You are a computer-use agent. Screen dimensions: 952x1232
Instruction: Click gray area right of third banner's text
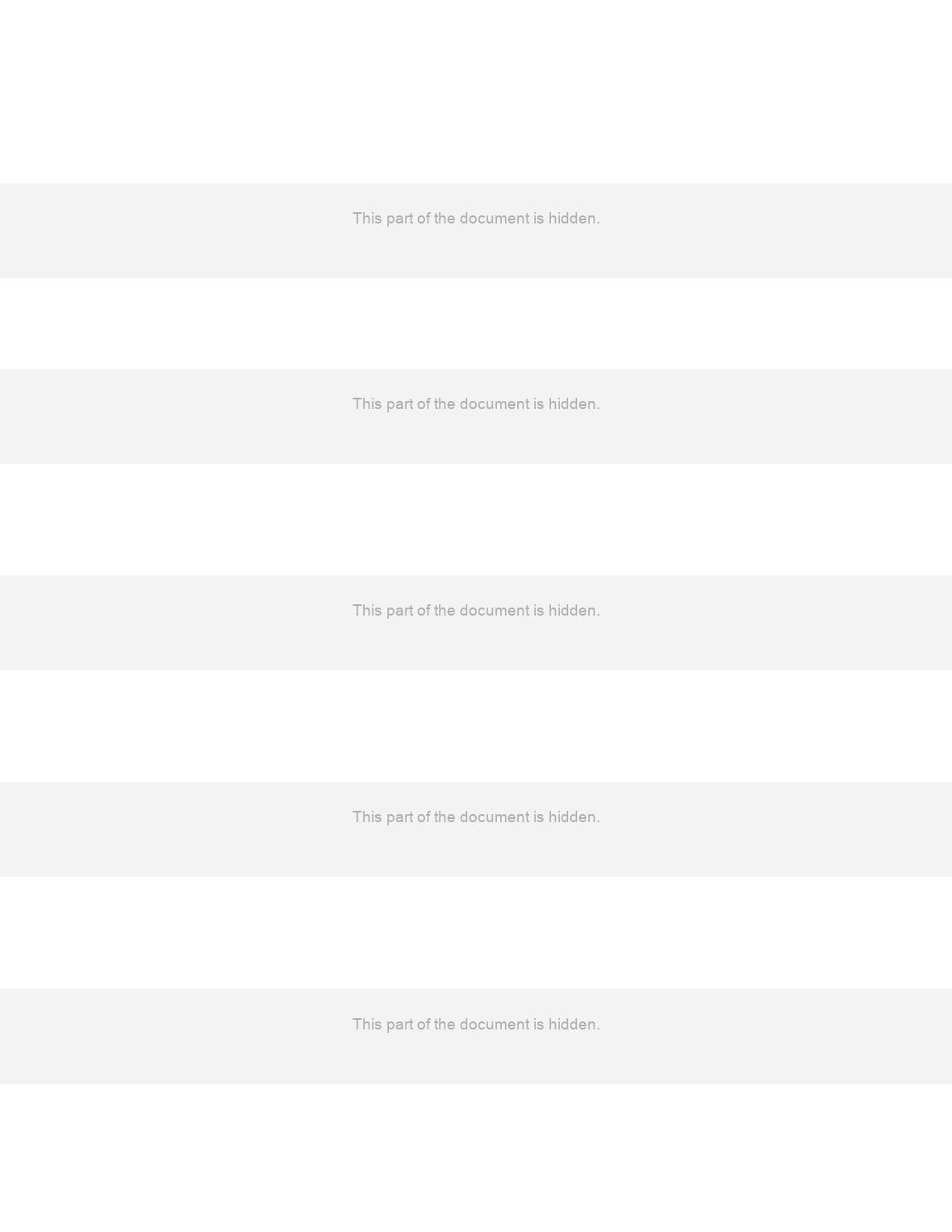pos(776,623)
